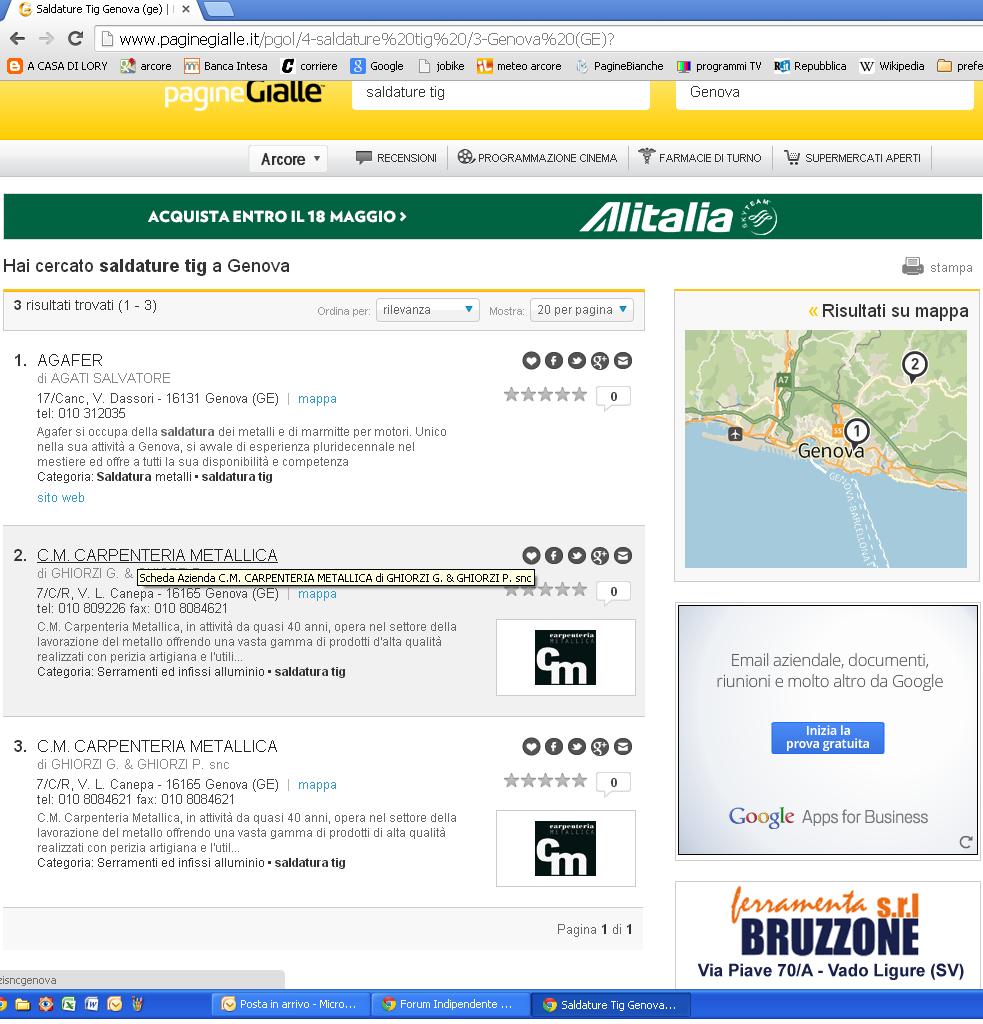Click the Risultati su mappa heading link

coord(888,311)
